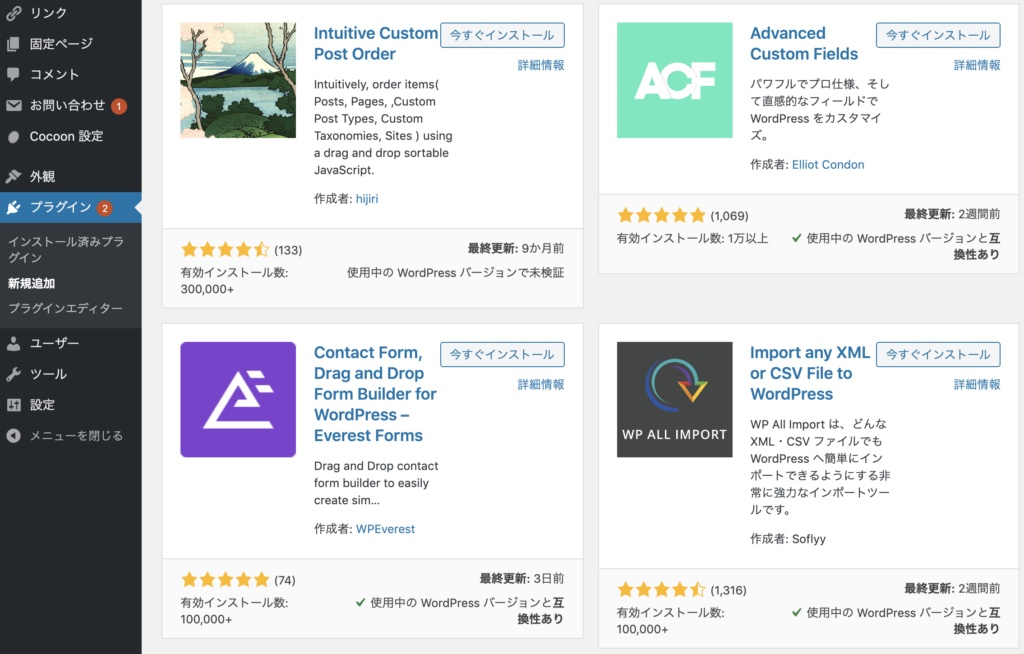Screen dimensions: 1024x654
Task: Open 詳細情報 for Intuitive Custom Post Order
Action: coord(541,65)
